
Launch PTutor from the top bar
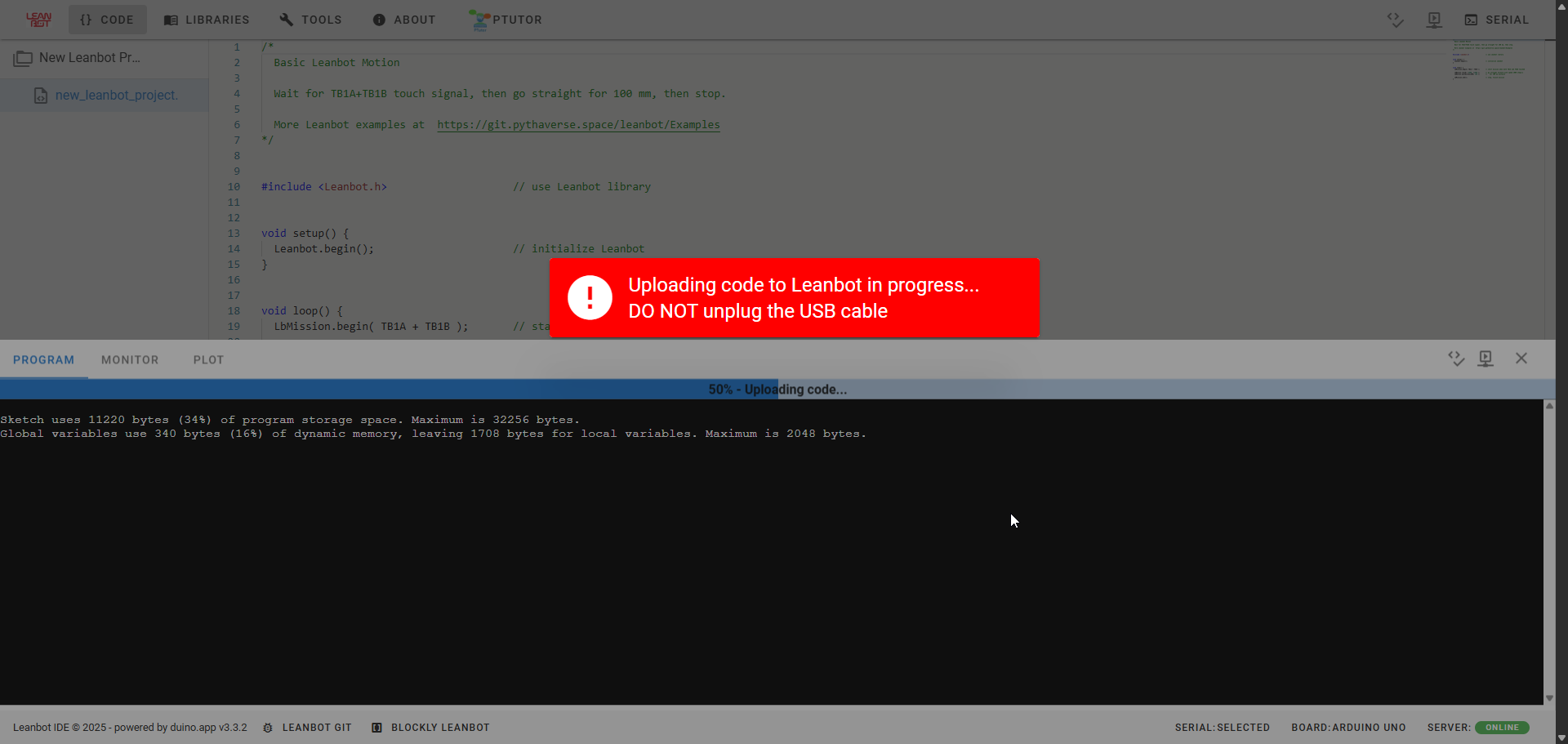point(506,20)
